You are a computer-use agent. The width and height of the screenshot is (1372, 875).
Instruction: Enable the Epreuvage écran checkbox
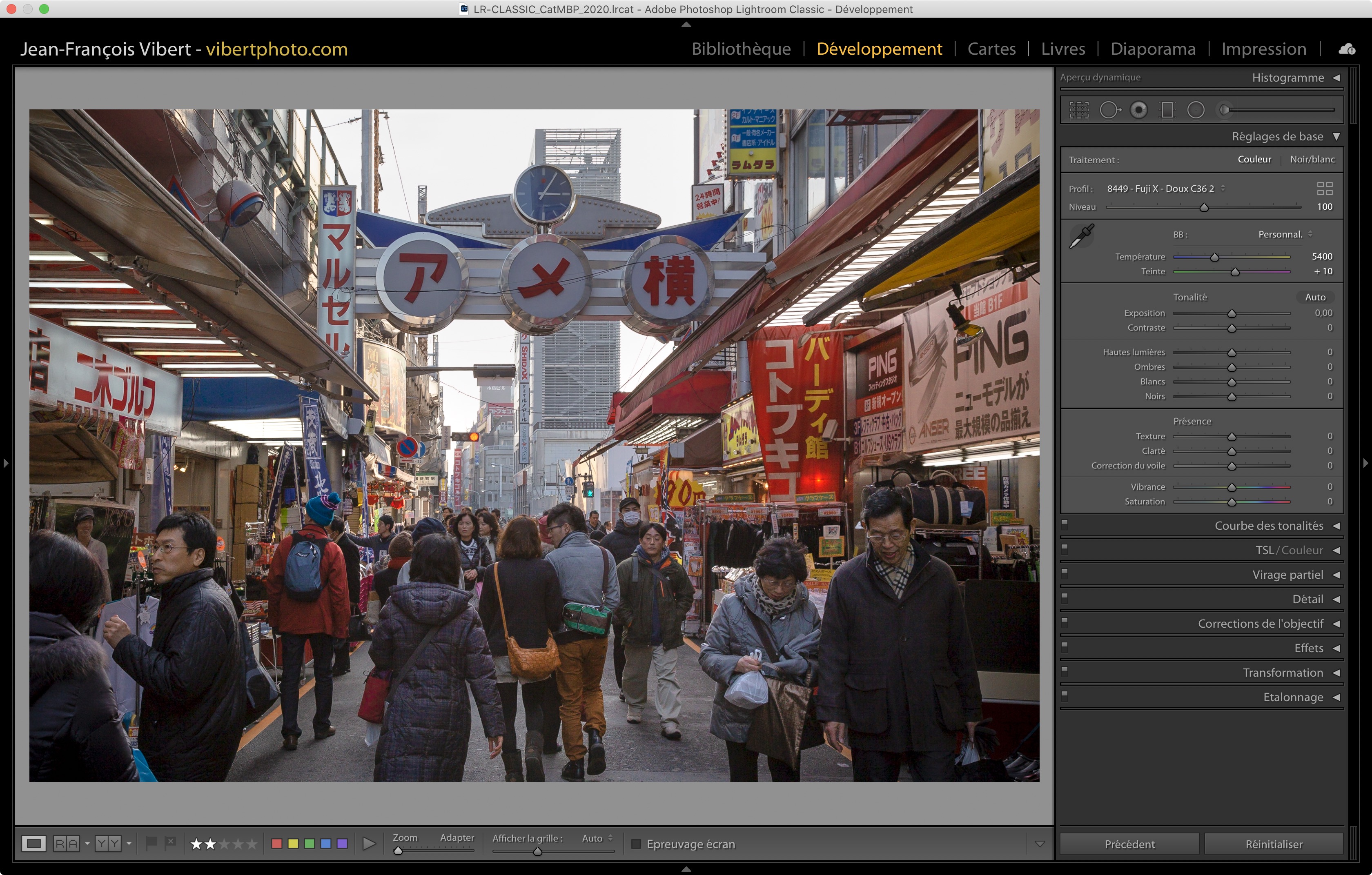coord(637,844)
